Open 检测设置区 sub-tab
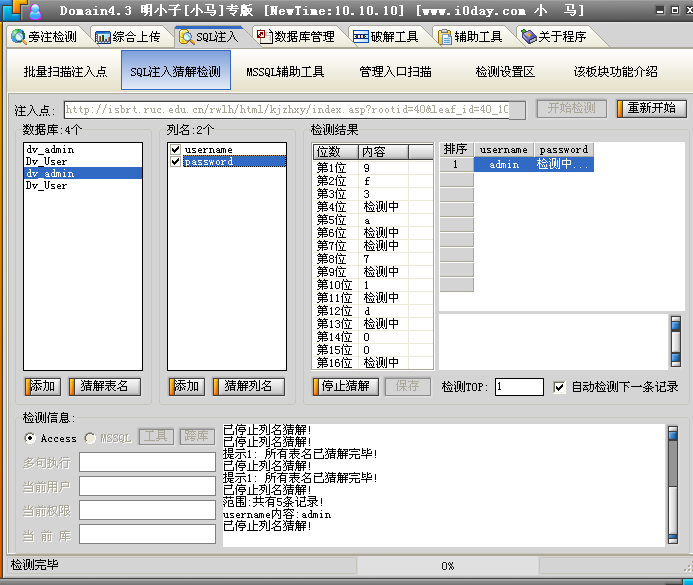Screen dimensions: 693x585 [x=505, y=71]
